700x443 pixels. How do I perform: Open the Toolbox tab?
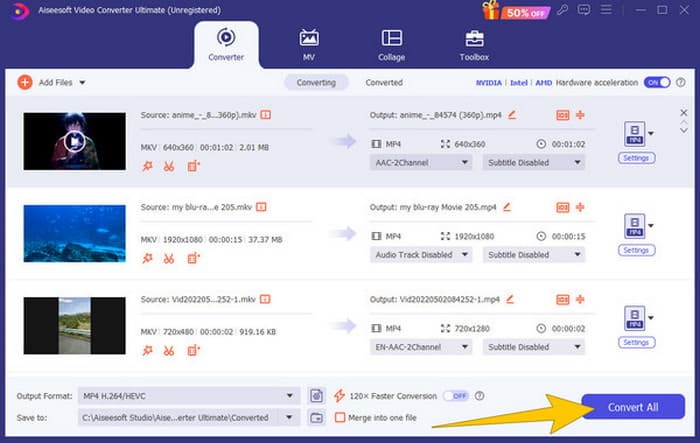[x=475, y=44]
